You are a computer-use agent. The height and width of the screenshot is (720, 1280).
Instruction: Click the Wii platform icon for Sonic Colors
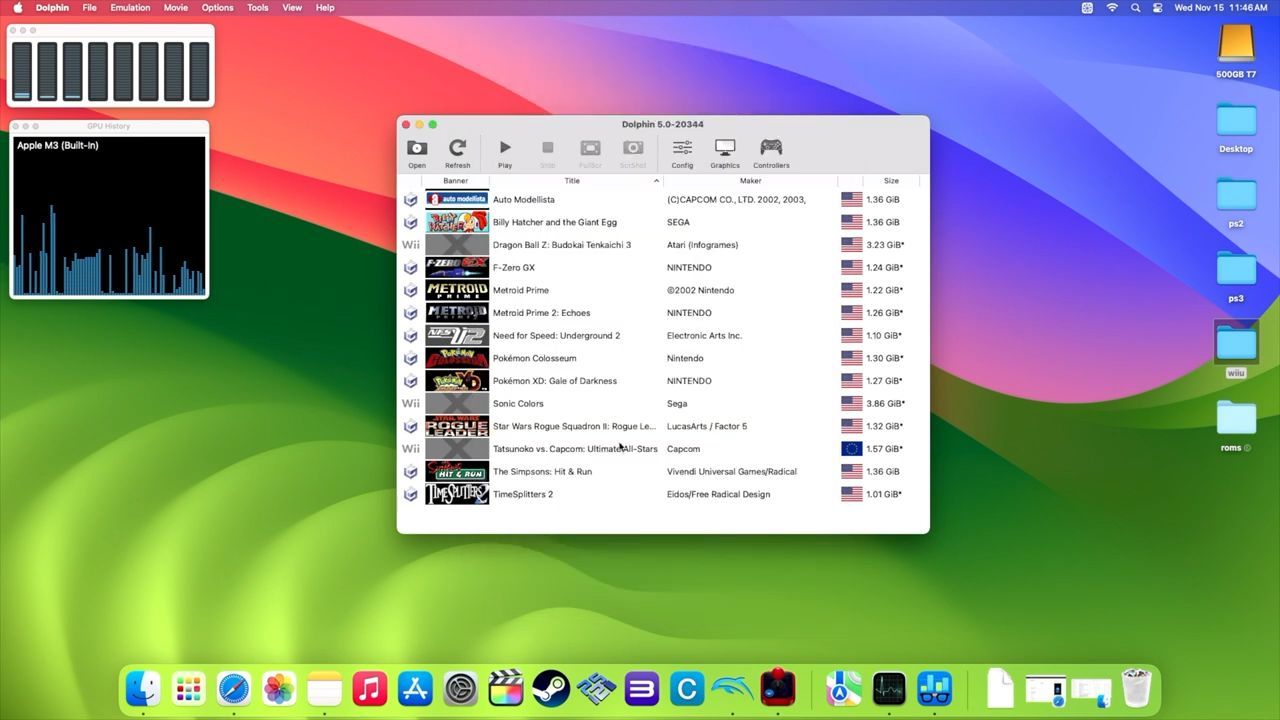click(x=410, y=403)
